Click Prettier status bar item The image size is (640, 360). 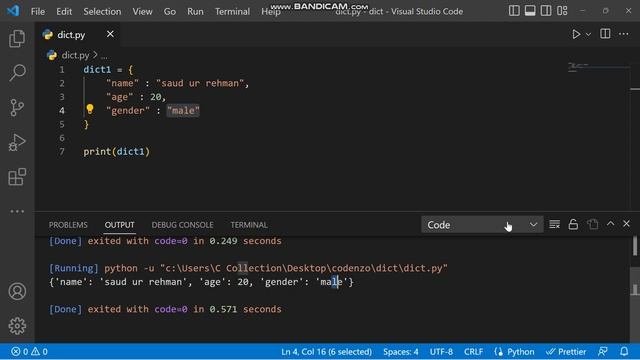tap(566, 351)
